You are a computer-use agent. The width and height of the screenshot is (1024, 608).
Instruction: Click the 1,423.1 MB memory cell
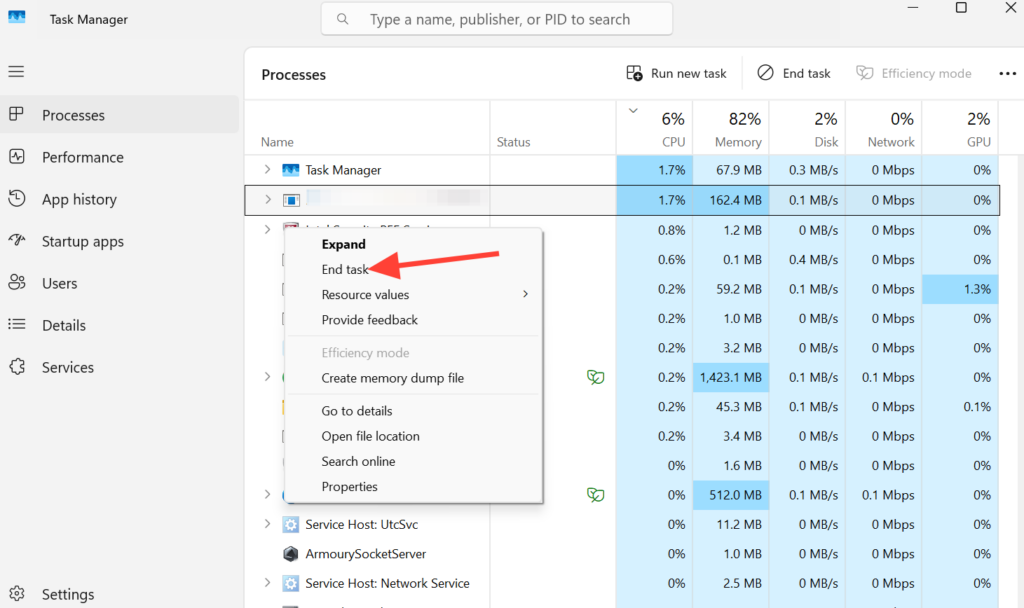pyautogui.click(x=731, y=377)
